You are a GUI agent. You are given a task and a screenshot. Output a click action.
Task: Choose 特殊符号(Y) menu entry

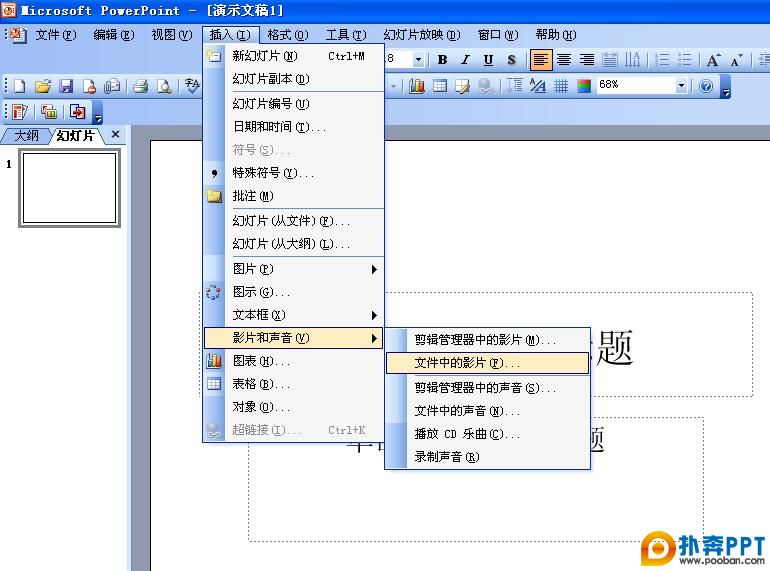coord(293,173)
